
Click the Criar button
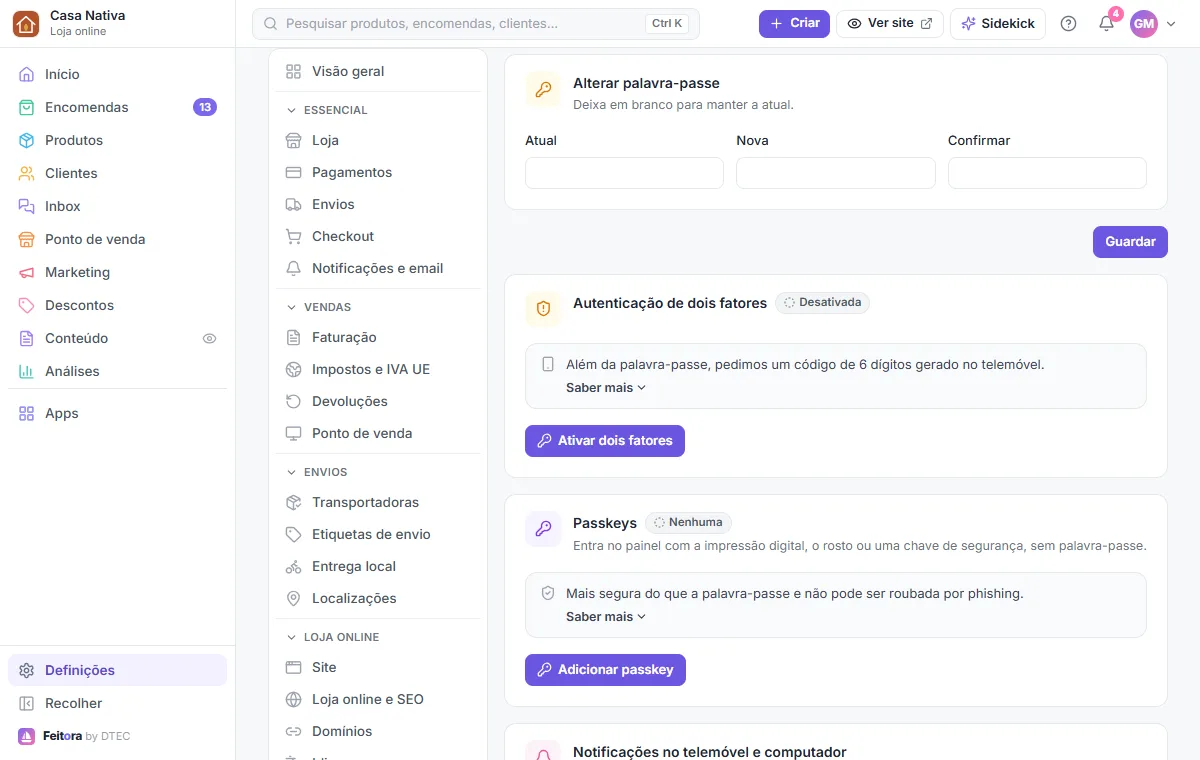(x=794, y=23)
